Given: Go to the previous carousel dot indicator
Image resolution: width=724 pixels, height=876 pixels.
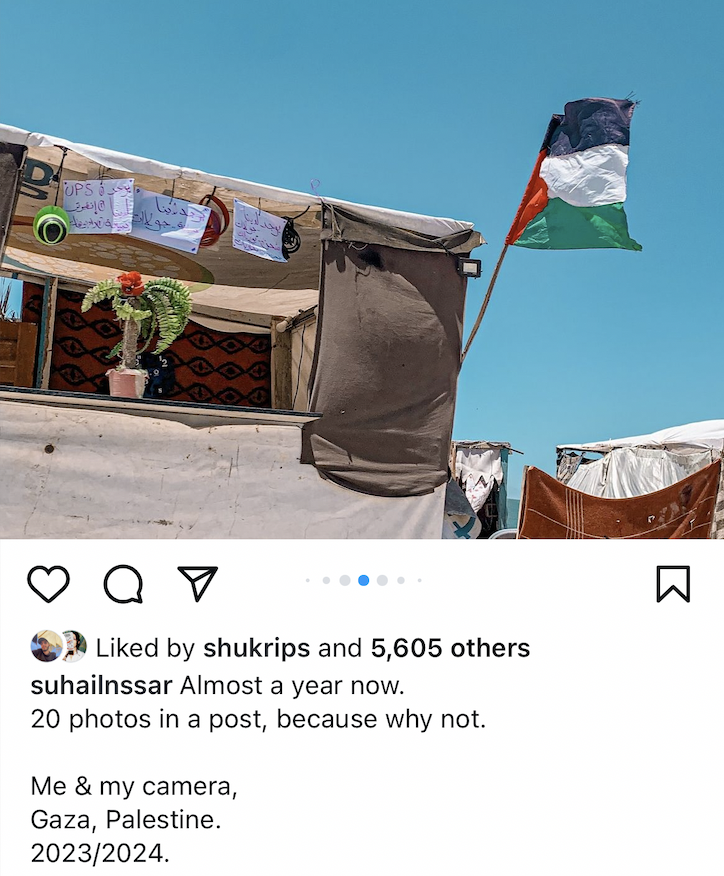Looking at the screenshot, I should 345,580.
